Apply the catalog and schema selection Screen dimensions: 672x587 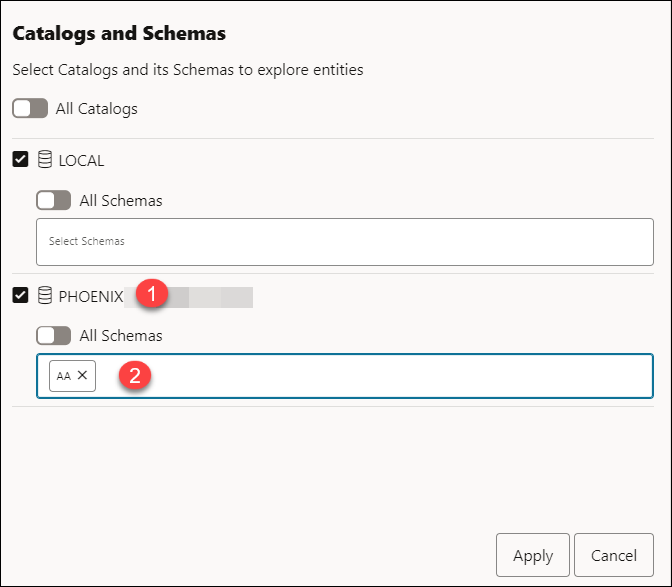532,556
